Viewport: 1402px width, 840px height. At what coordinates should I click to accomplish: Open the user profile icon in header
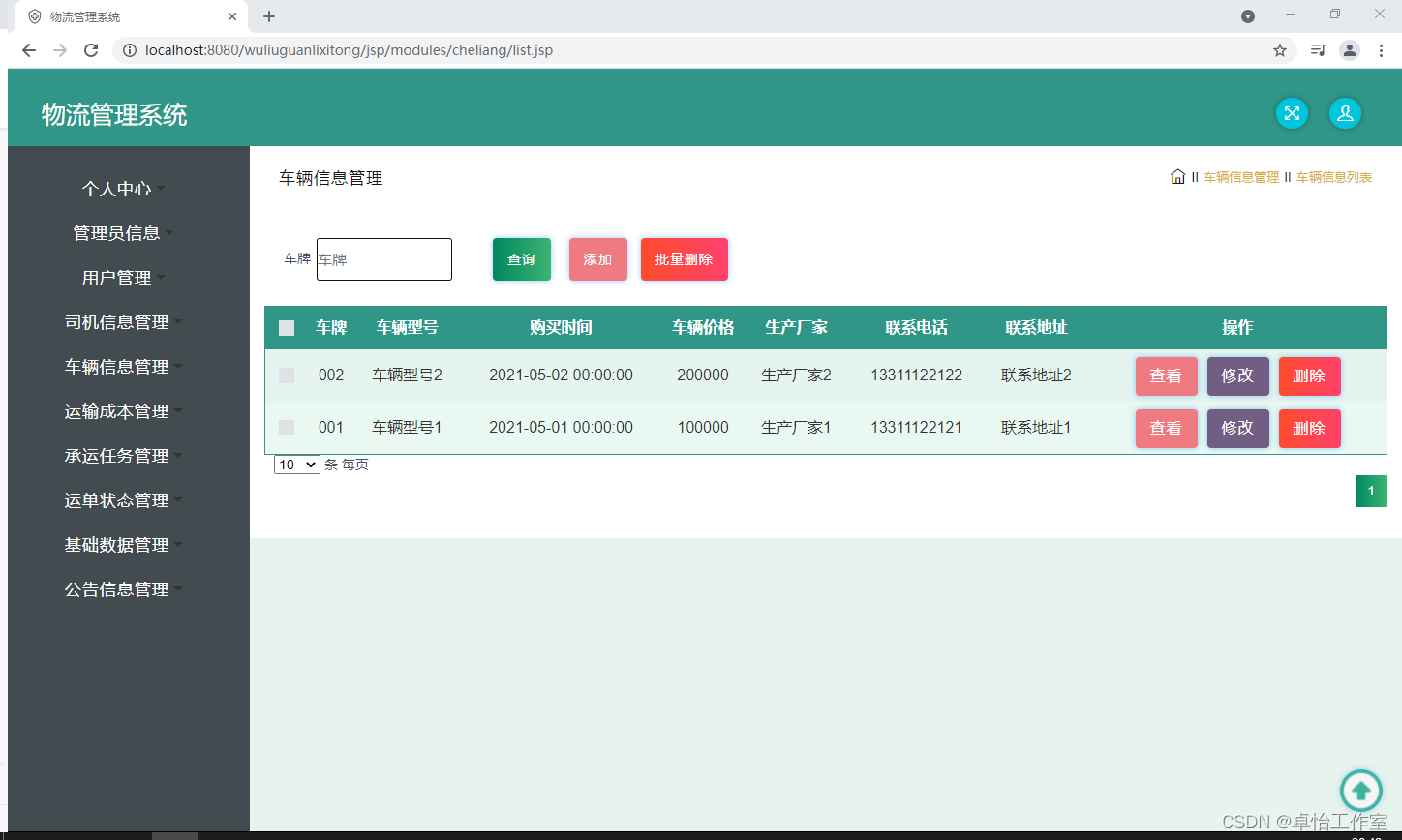(1345, 113)
